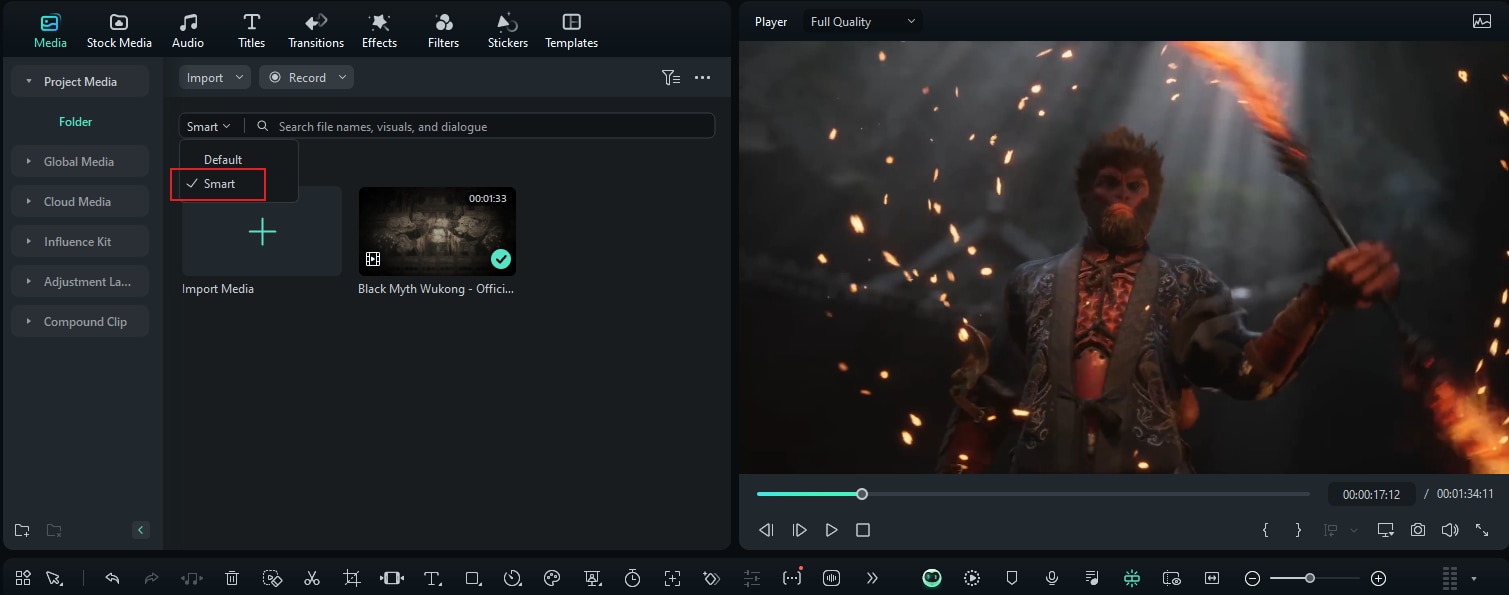Open the player display settings icon
The width and height of the screenshot is (1509, 595).
tap(1385, 530)
